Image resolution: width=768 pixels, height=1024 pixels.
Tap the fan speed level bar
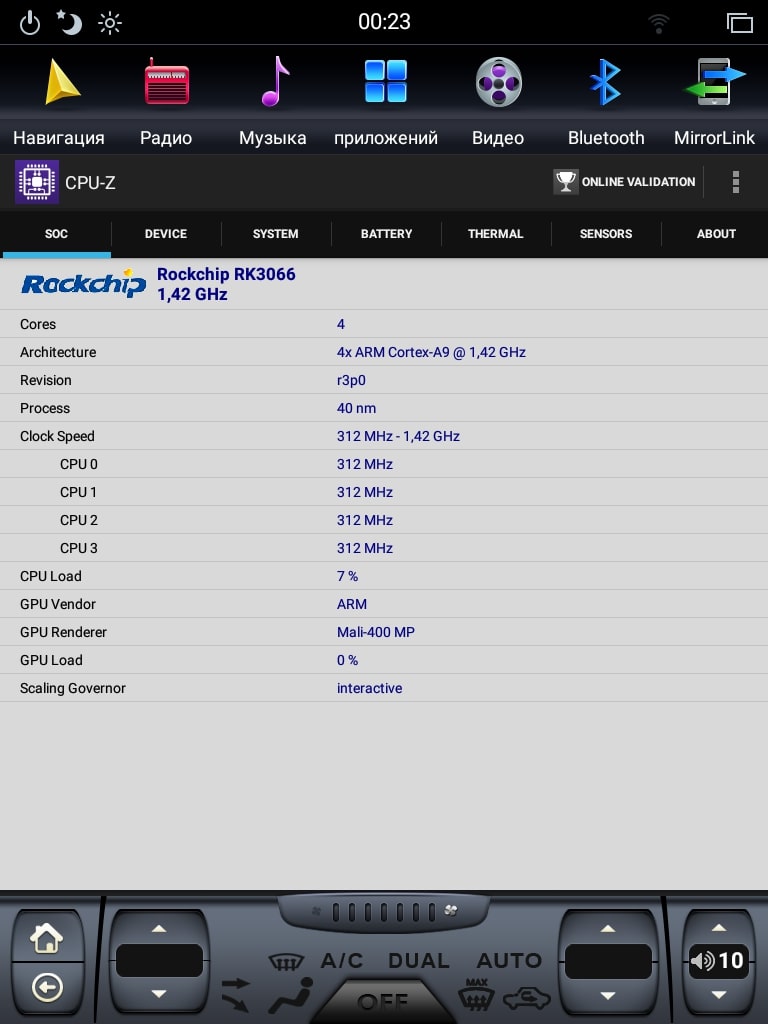tap(383, 912)
